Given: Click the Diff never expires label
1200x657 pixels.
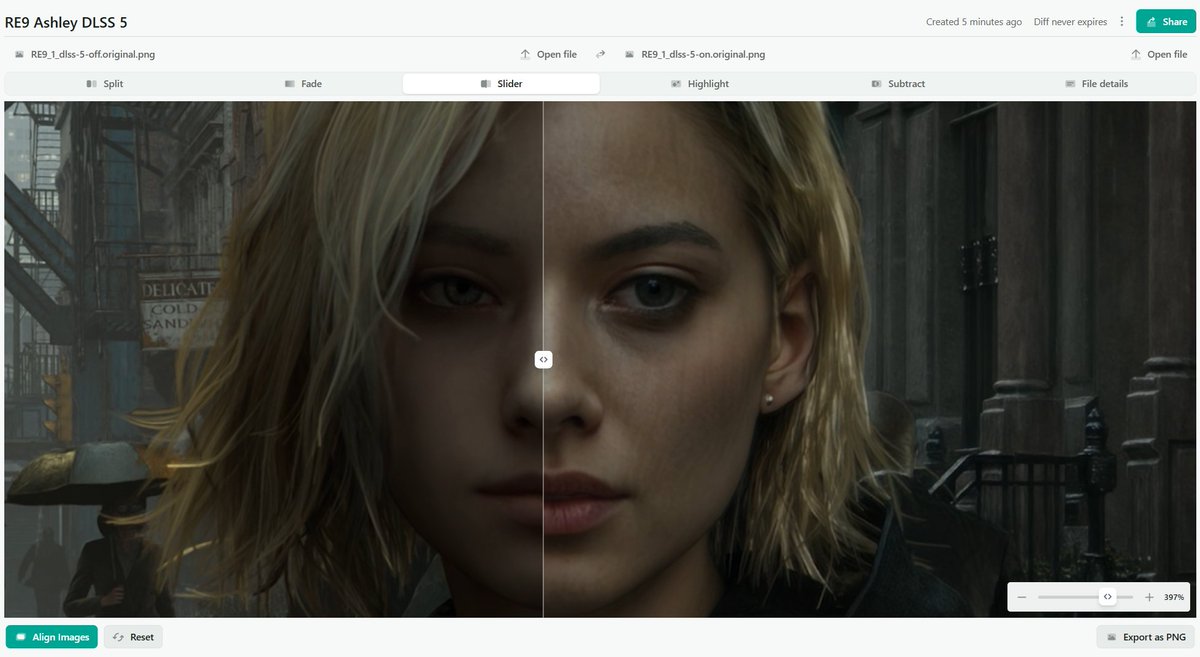Looking at the screenshot, I should coord(1071,22).
